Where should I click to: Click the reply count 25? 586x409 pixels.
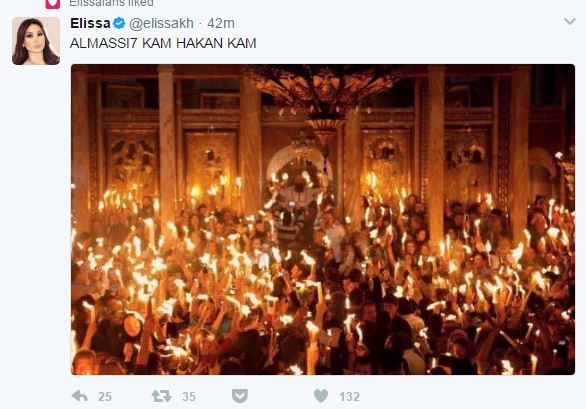point(105,397)
